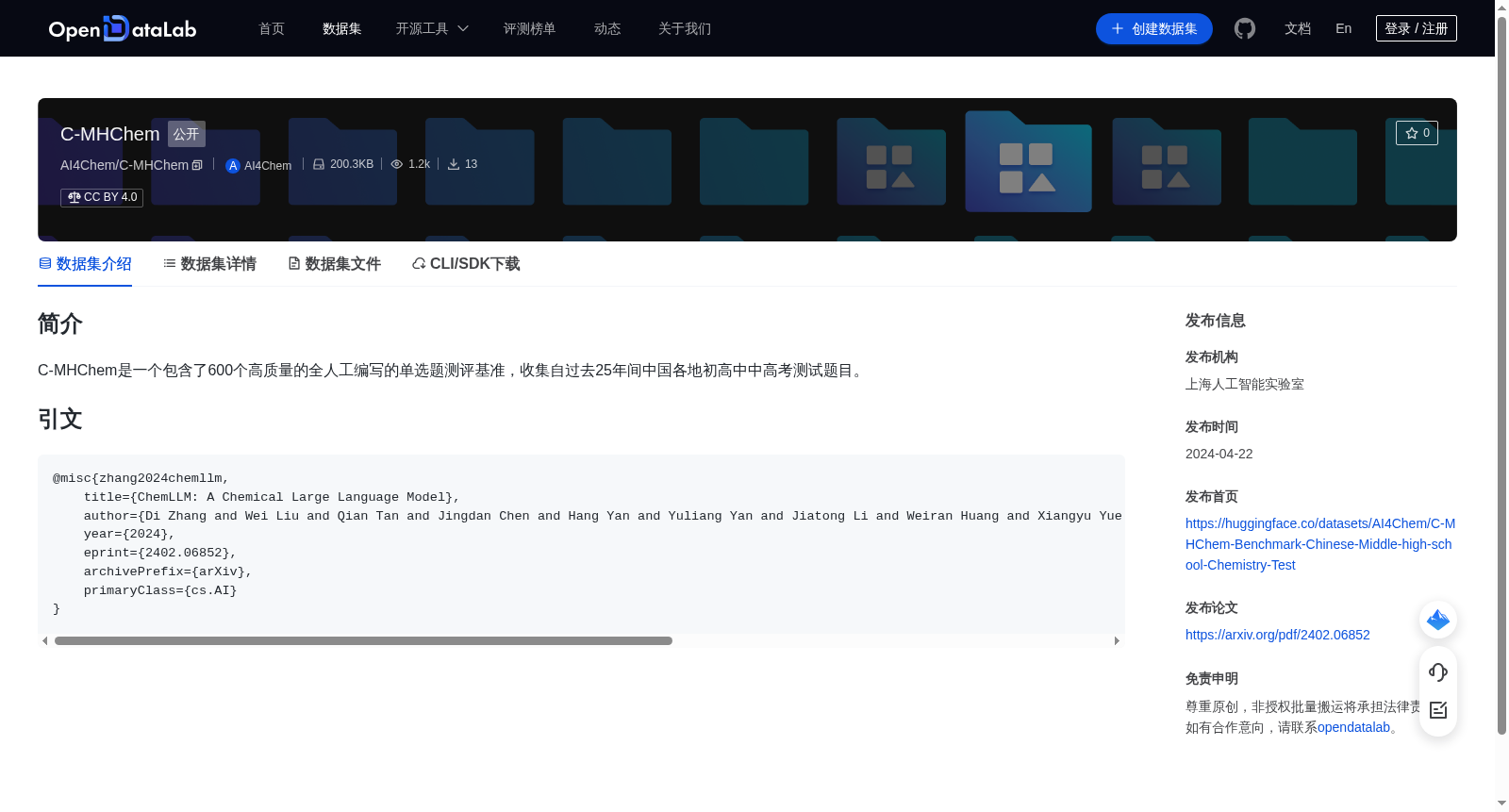Click the AI4Chem publisher name
Image resolution: width=1509 pixels, height=812 pixels.
(268, 165)
